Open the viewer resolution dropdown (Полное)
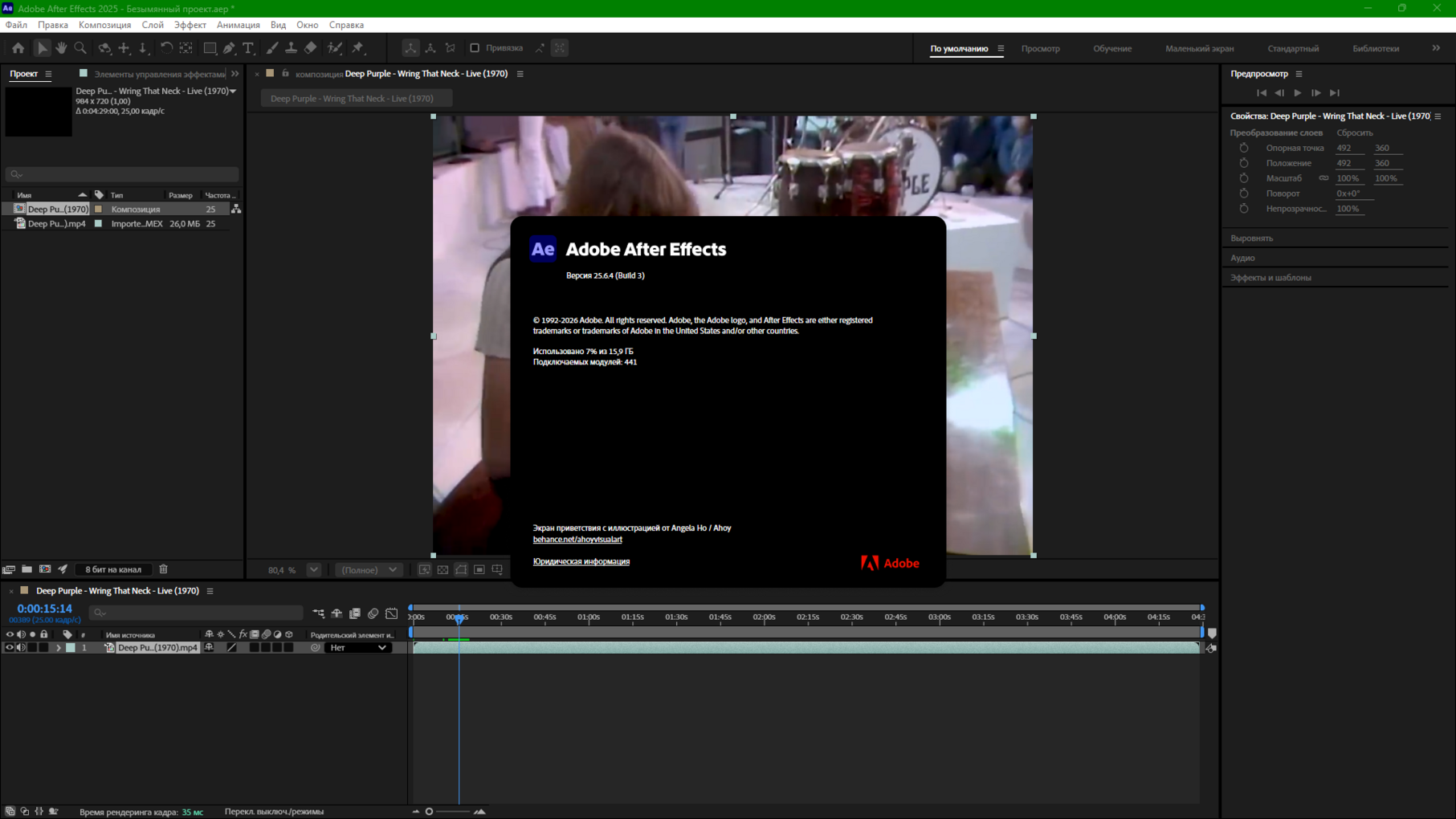Viewport: 1456px width, 819px height. click(369, 569)
